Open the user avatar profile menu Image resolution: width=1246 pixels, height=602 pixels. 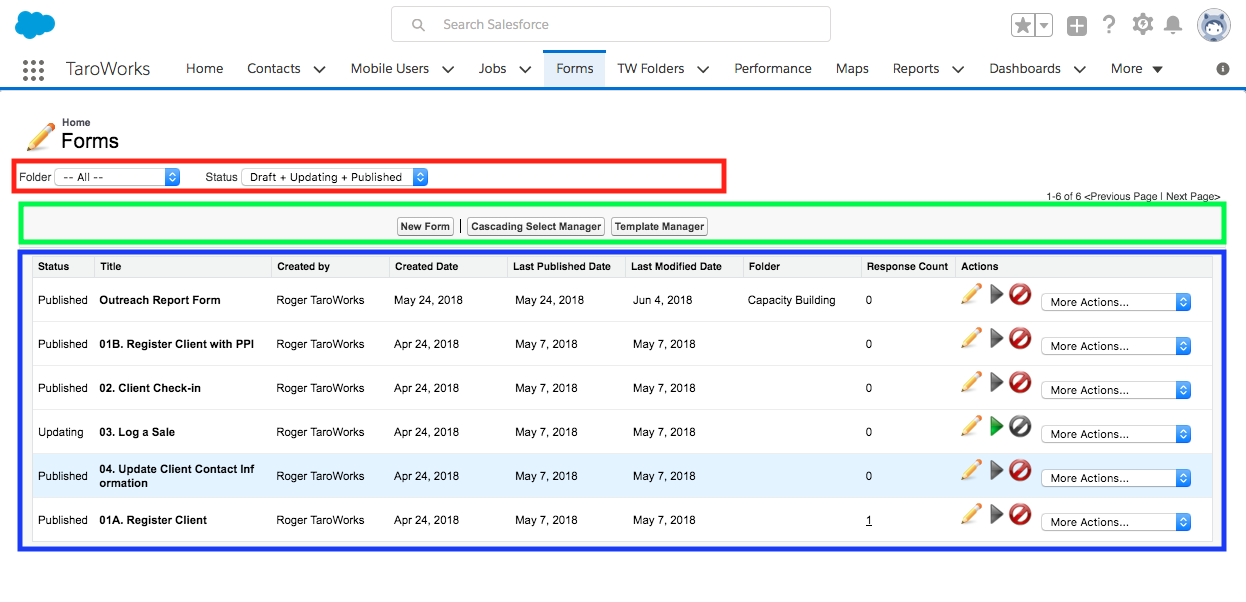(x=1214, y=25)
